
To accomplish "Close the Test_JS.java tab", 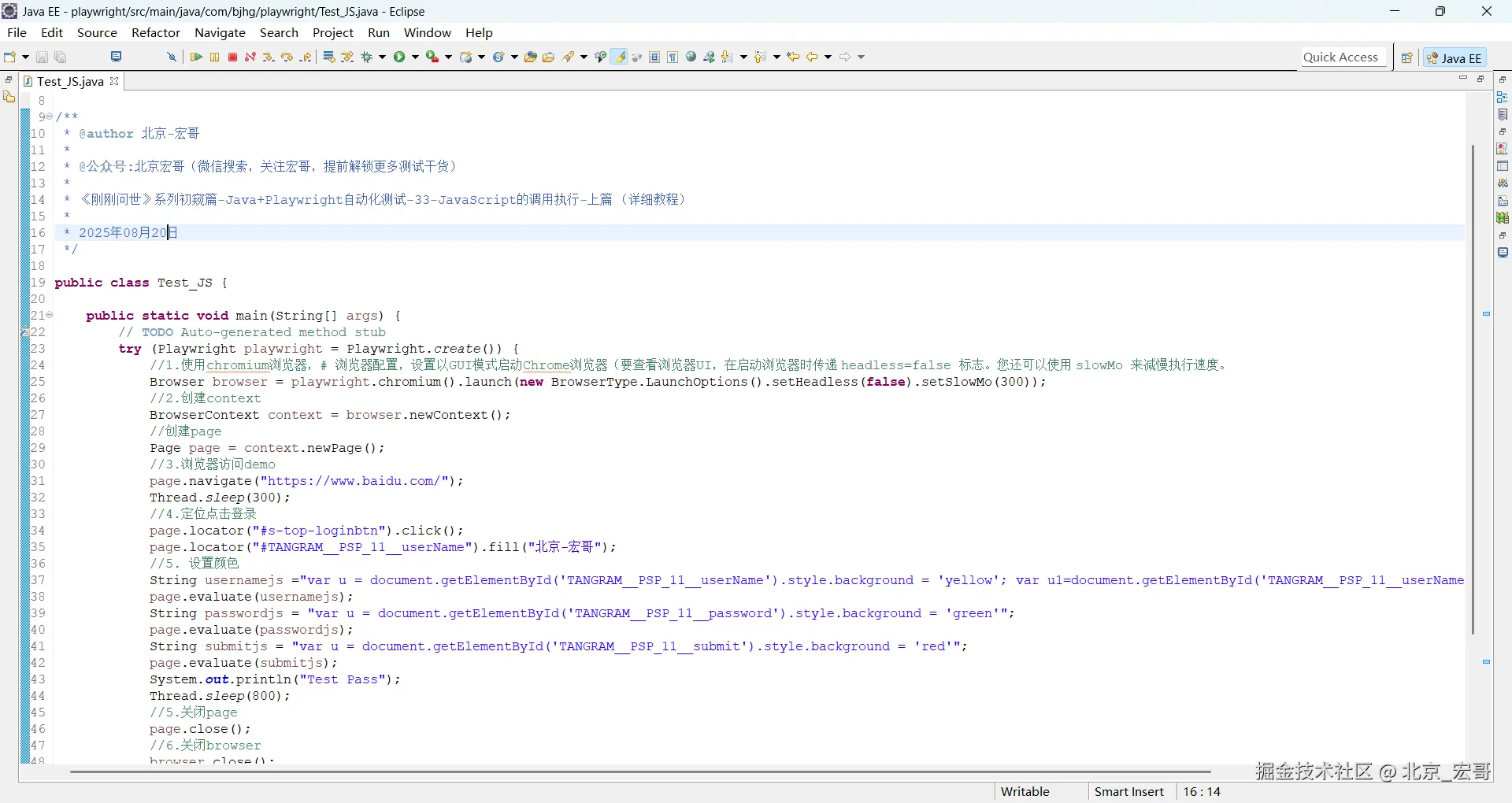I will tap(114, 81).
